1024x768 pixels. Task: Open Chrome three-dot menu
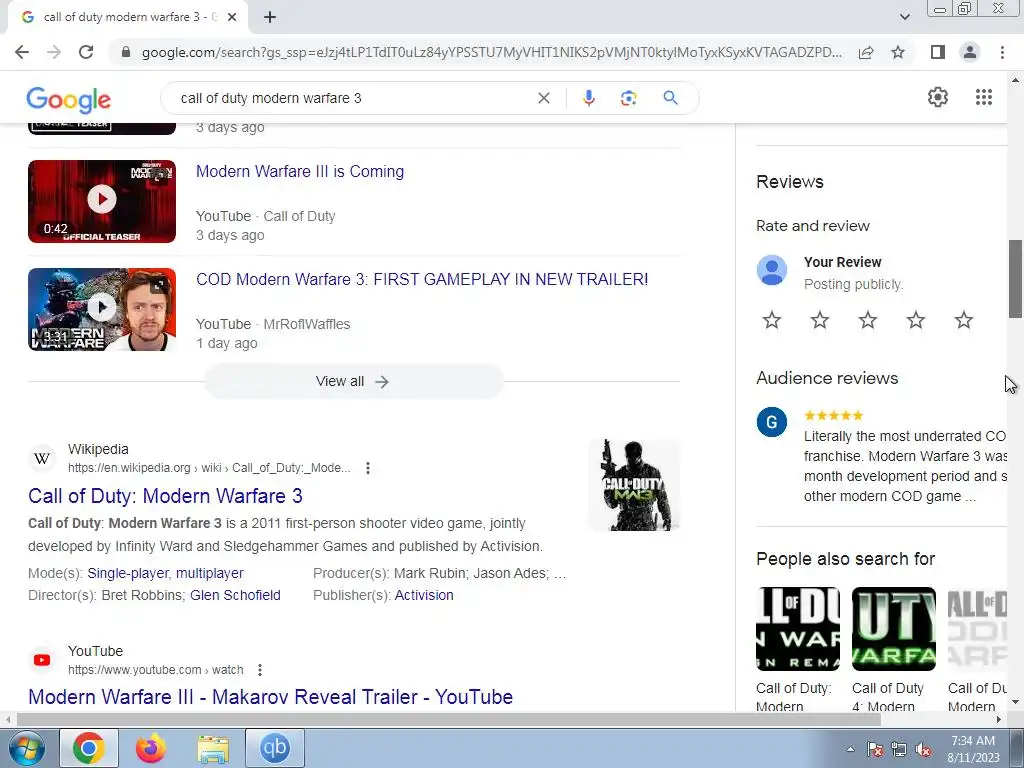[1002, 52]
